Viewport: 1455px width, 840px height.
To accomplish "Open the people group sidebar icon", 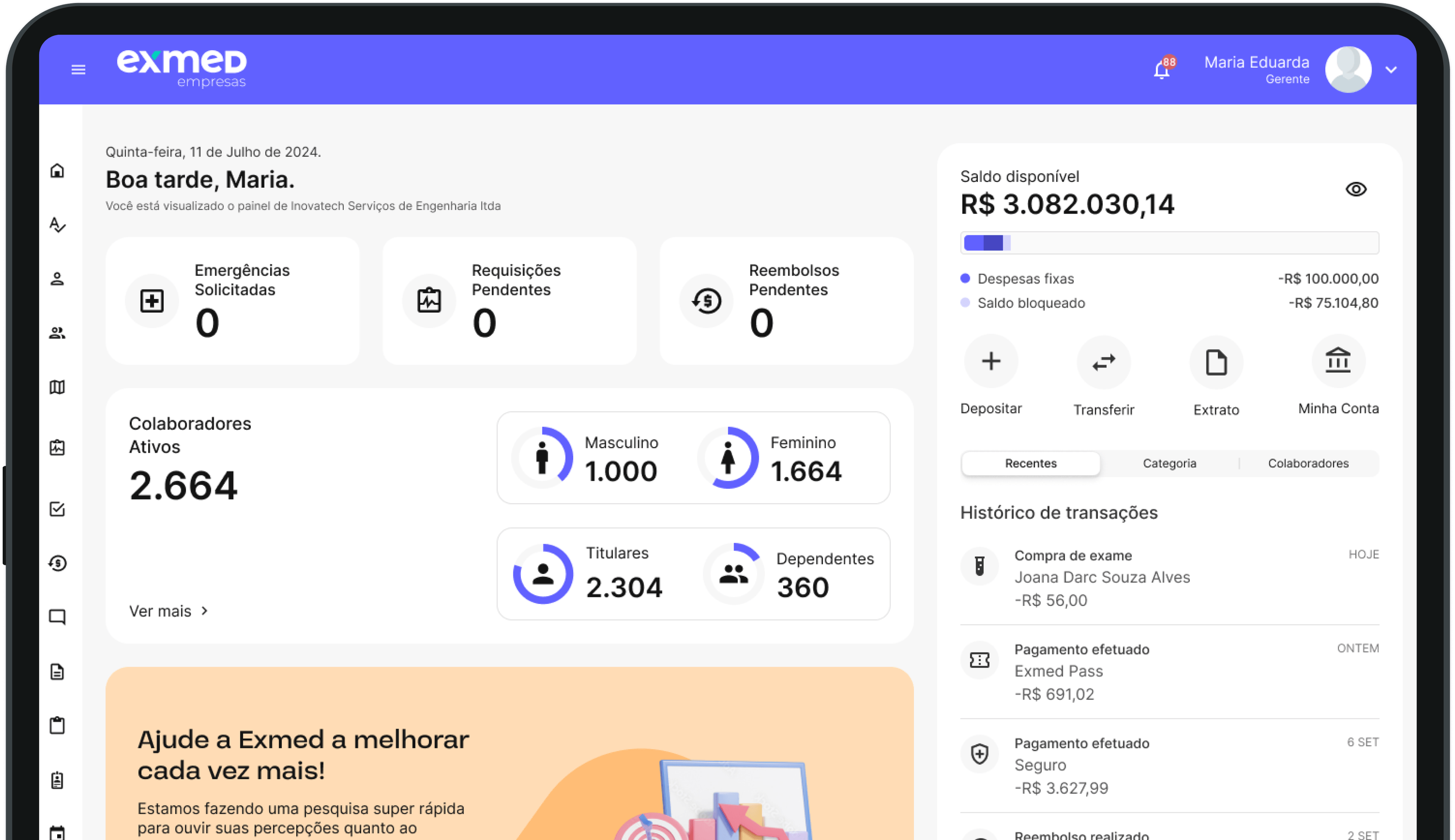I will coord(57,333).
